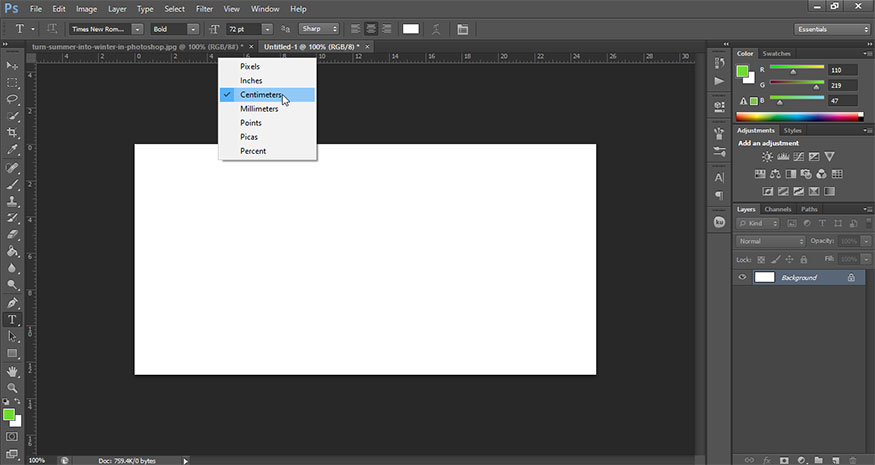Screen dimensions: 875x465
Task: Select the Blur tool
Action: point(12,268)
